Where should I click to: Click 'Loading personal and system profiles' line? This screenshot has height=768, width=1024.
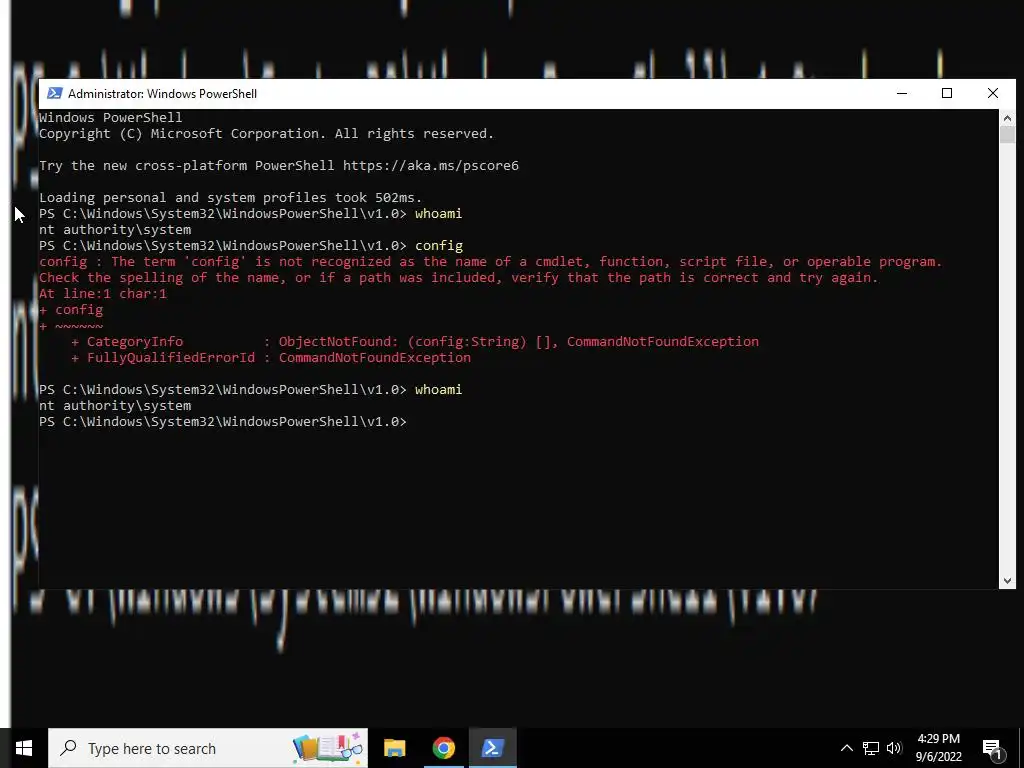click(x=231, y=197)
